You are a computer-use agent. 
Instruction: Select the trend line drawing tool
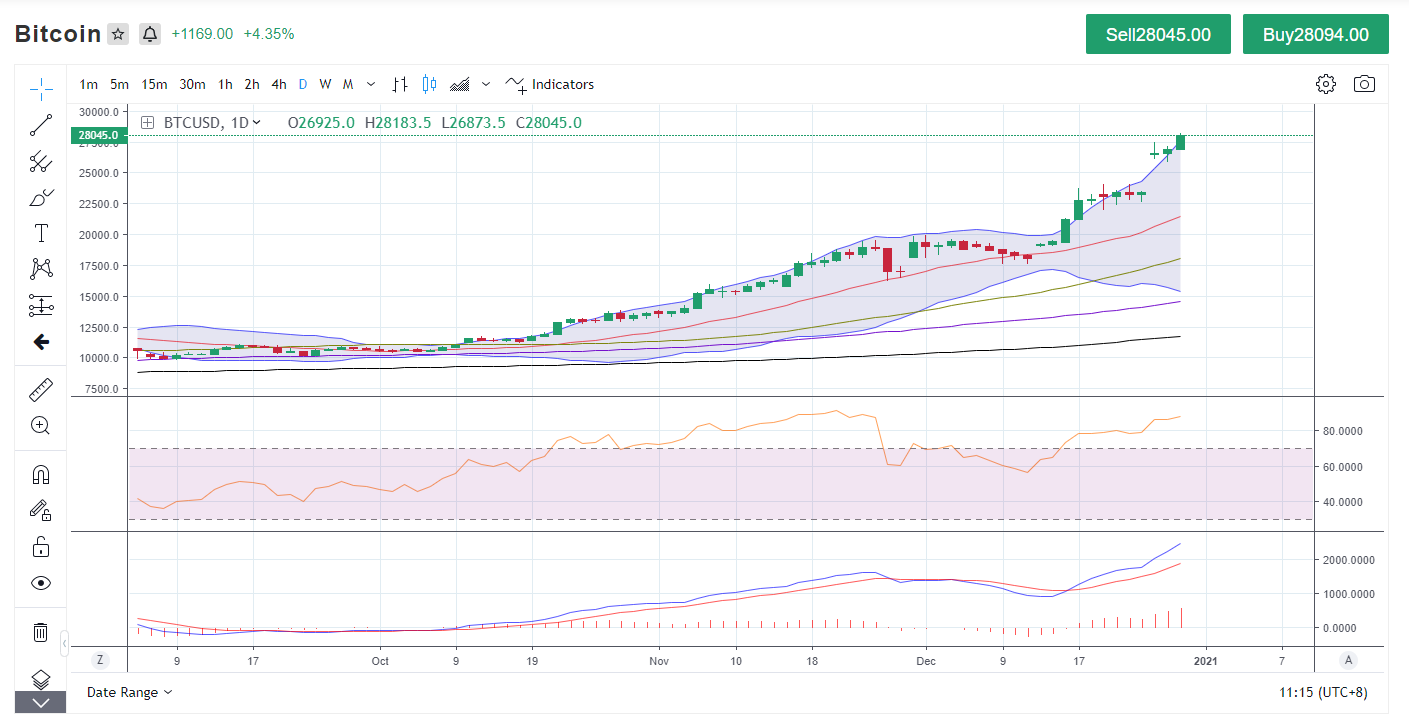(x=41, y=125)
